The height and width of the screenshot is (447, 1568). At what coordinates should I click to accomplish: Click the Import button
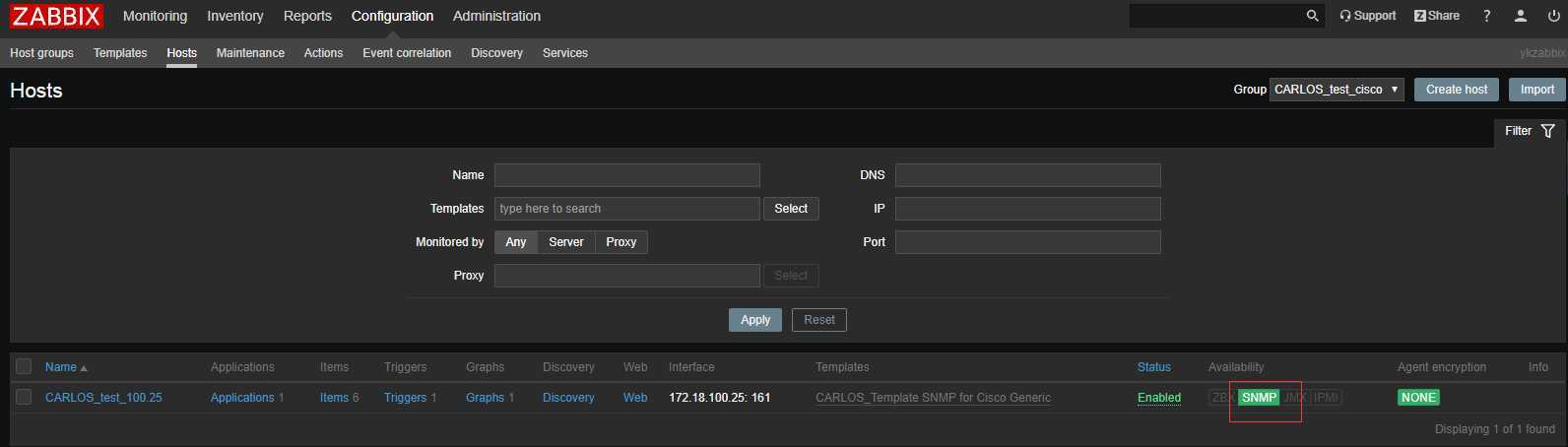[x=1536, y=90]
